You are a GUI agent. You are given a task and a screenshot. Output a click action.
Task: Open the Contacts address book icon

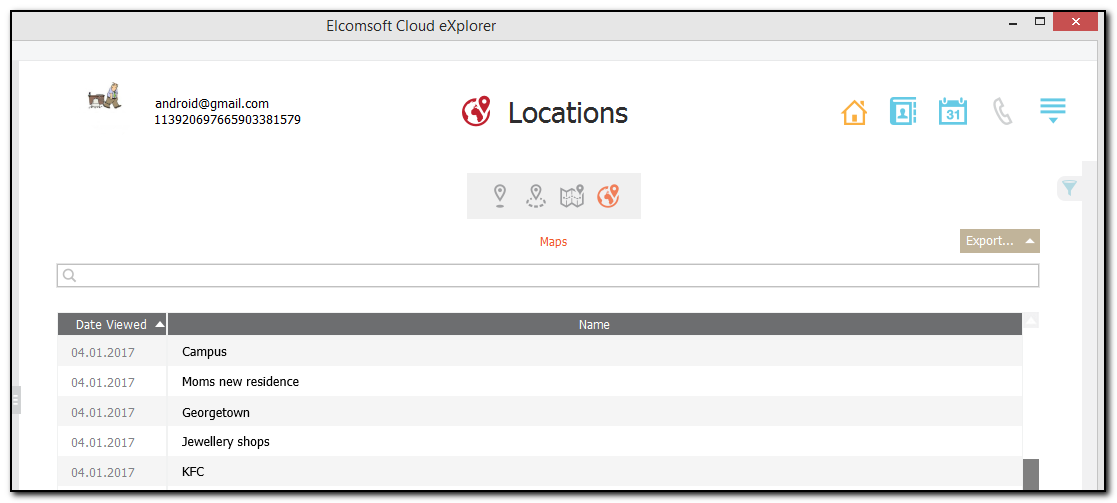[x=903, y=112]
